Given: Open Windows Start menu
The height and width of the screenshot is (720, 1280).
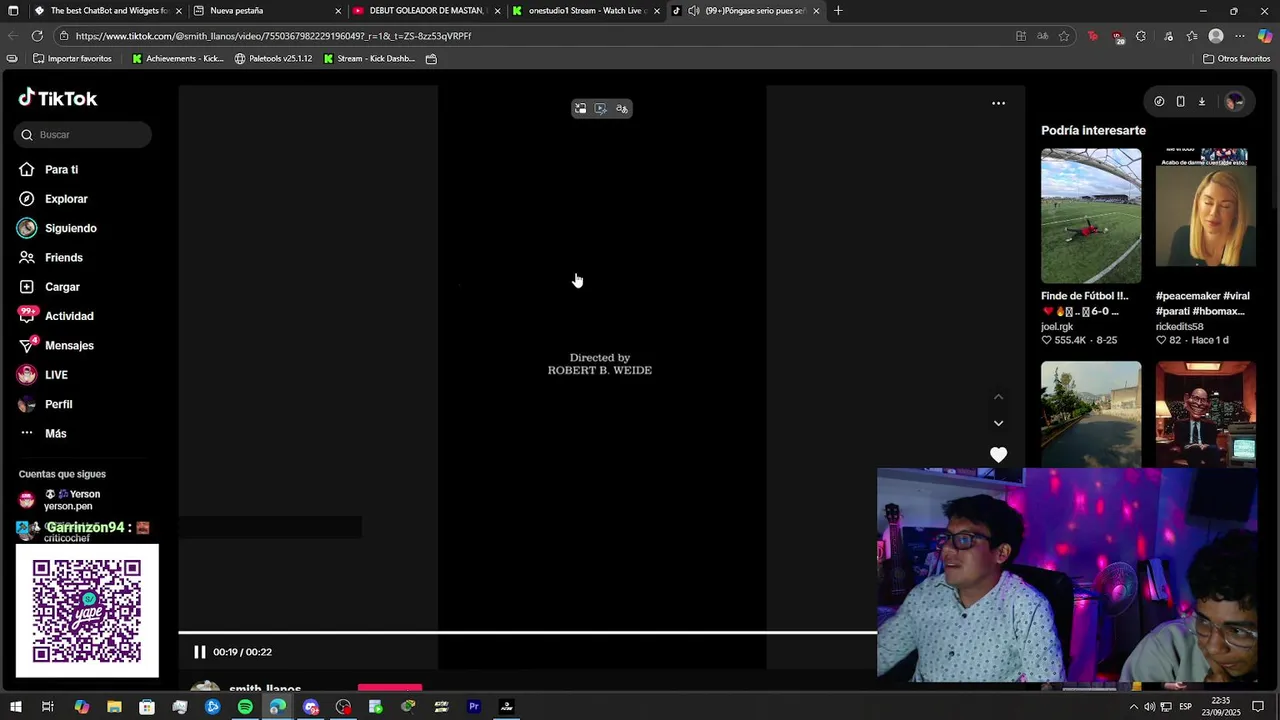Looking at the screenshot, I should [15, 707].
